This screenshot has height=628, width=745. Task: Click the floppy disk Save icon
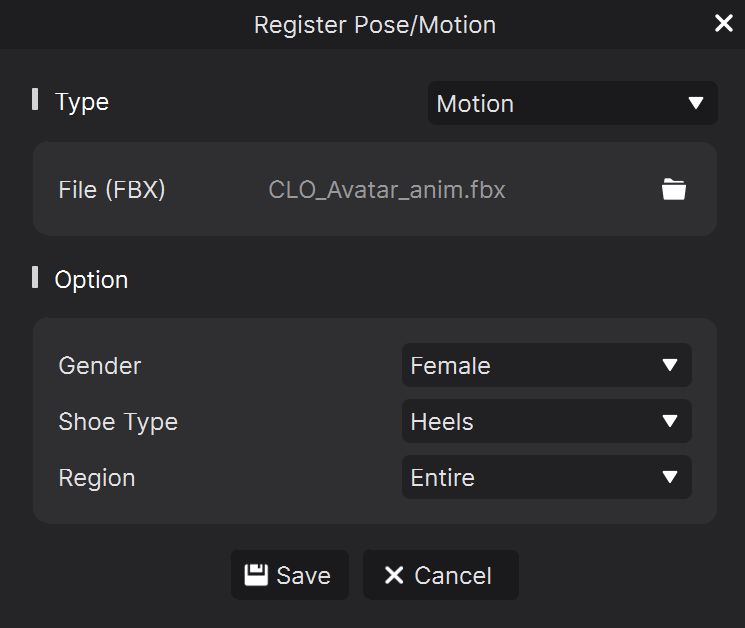(x=256, y=575)
